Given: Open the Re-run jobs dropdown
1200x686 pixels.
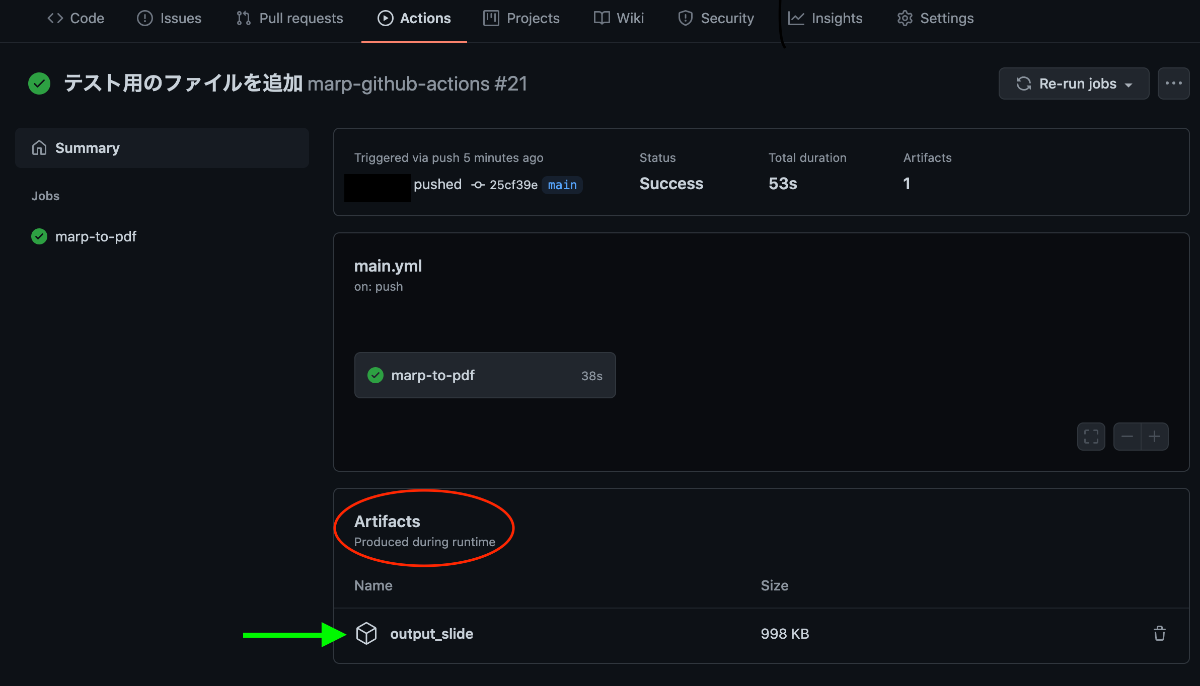Looking at the screenshot, I should [1074, 84].
